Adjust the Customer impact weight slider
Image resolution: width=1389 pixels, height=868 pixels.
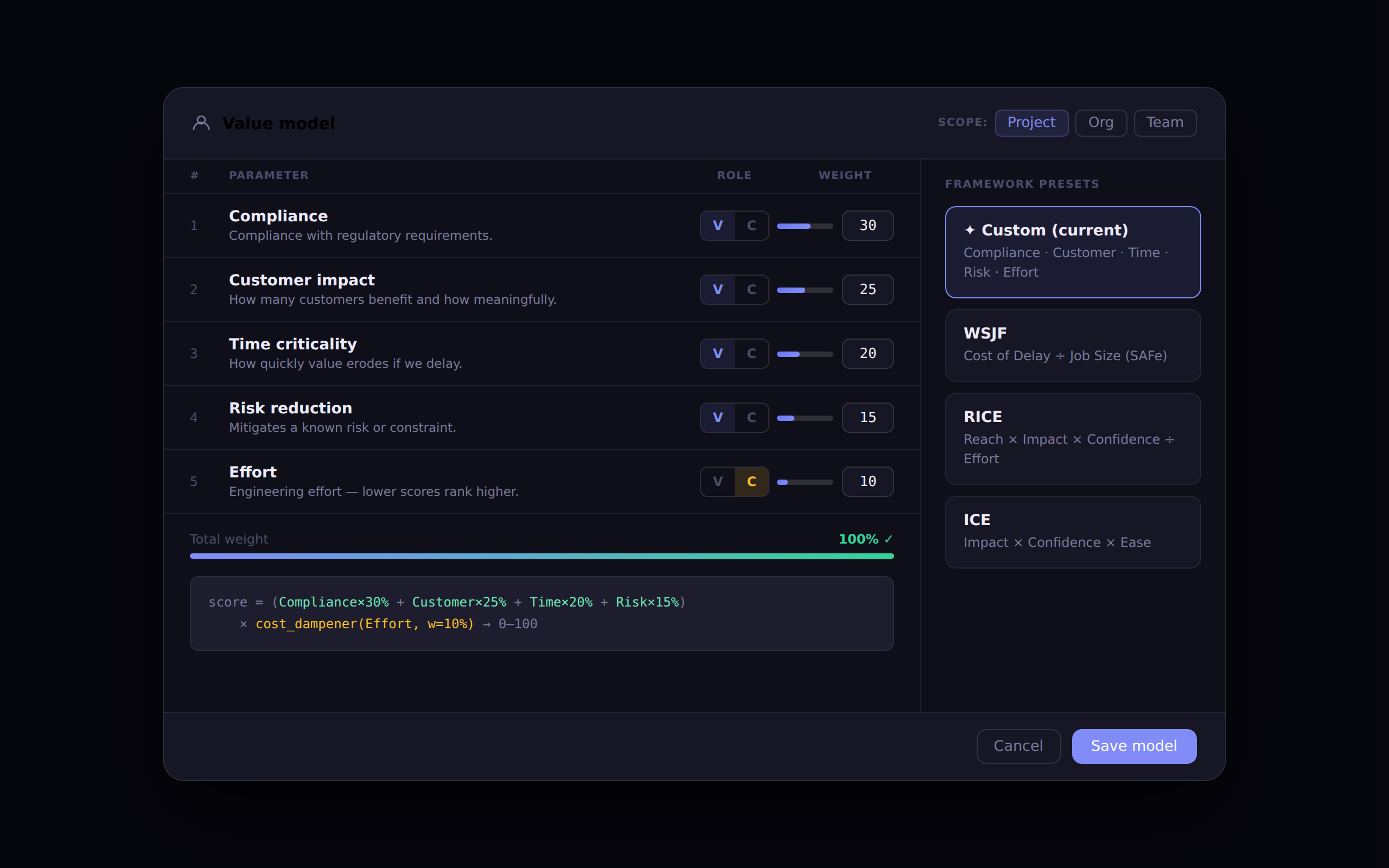(805, 290)
